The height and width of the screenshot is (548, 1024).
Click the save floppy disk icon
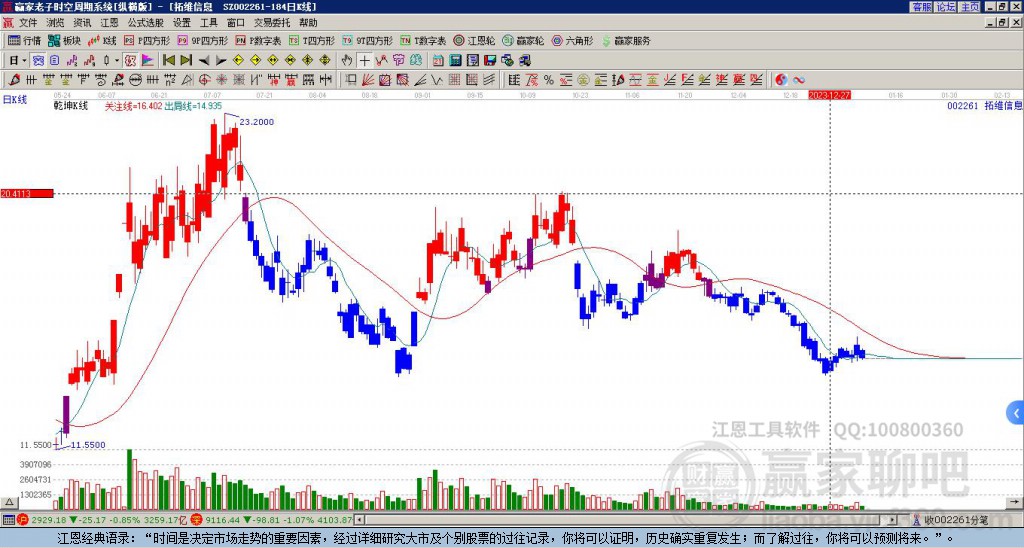click(x=490, y=61)
